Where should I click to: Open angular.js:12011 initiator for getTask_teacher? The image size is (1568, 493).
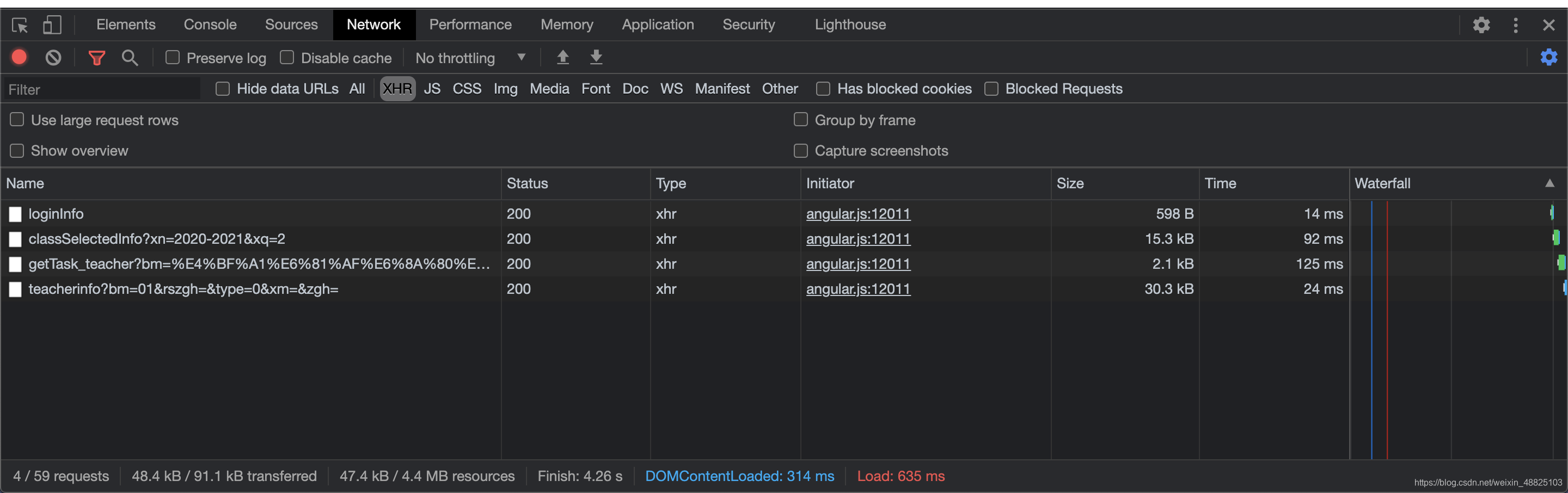(858, 264)
